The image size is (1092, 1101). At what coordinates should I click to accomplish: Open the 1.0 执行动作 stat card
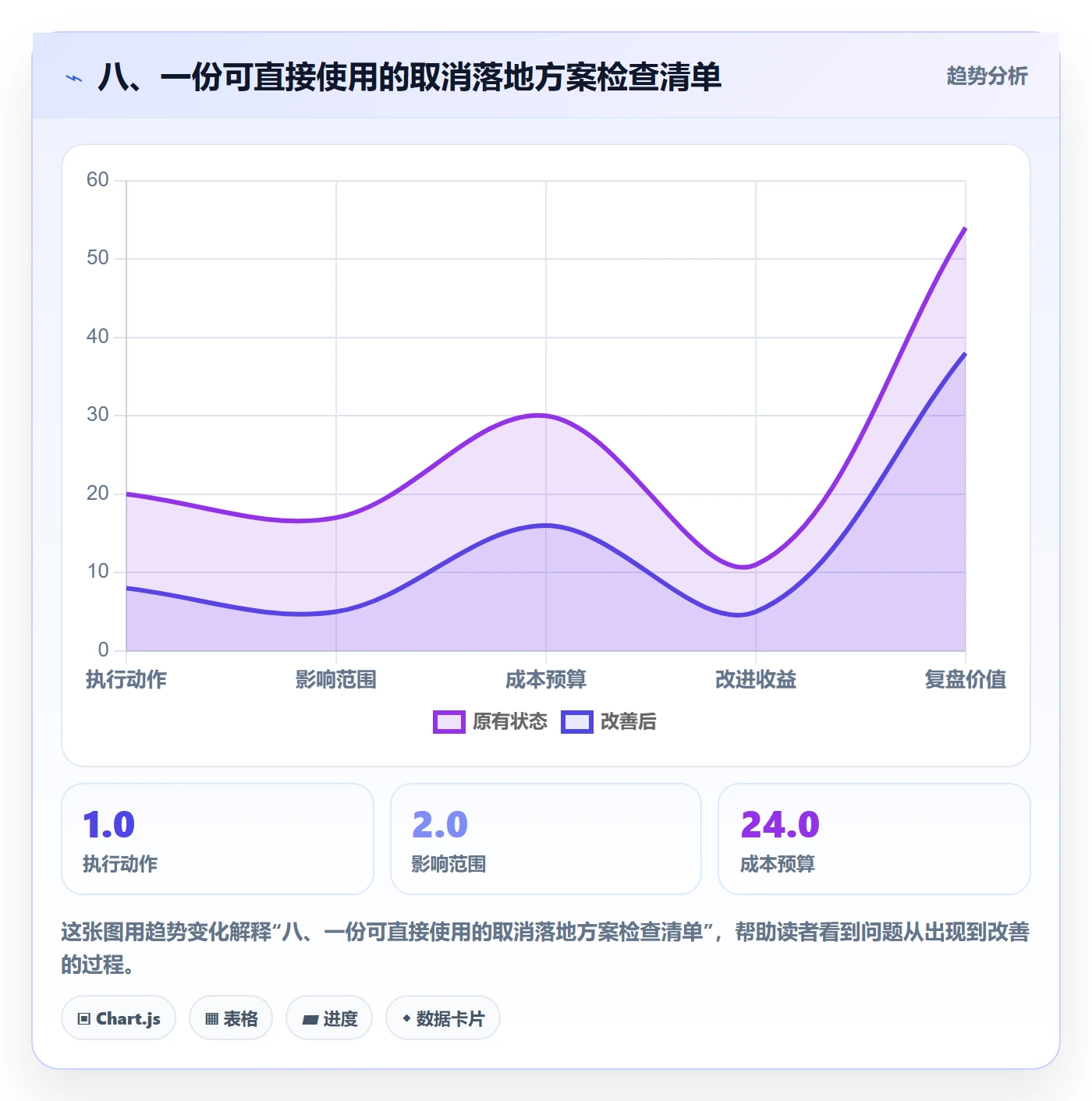(218, 839)
